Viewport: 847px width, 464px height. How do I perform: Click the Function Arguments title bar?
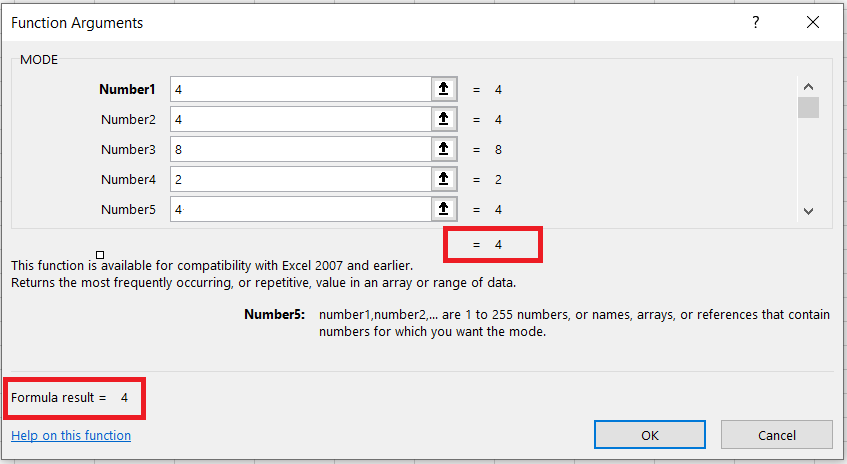click(350, 22)
